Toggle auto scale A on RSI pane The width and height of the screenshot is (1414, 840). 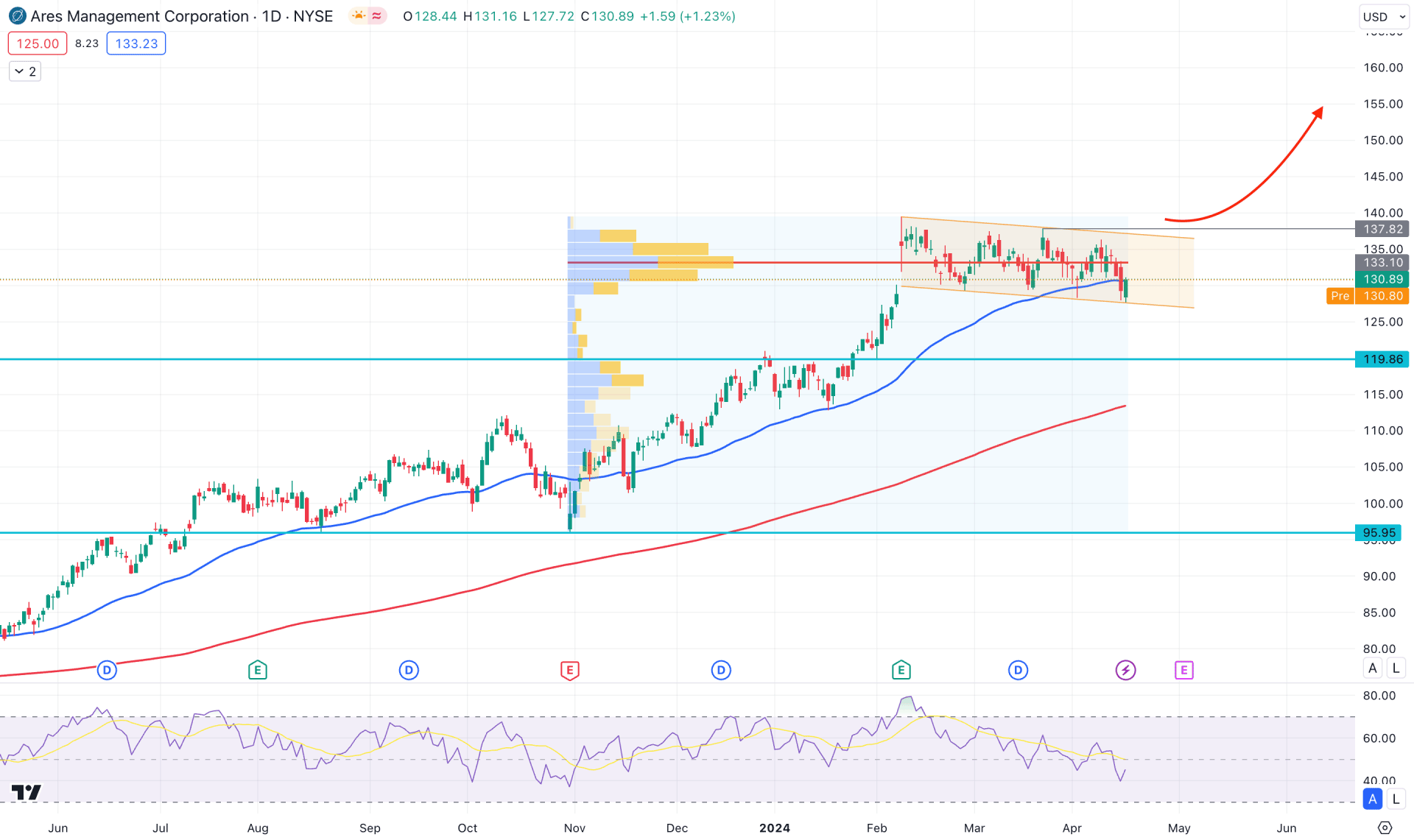pos(1373,799)
